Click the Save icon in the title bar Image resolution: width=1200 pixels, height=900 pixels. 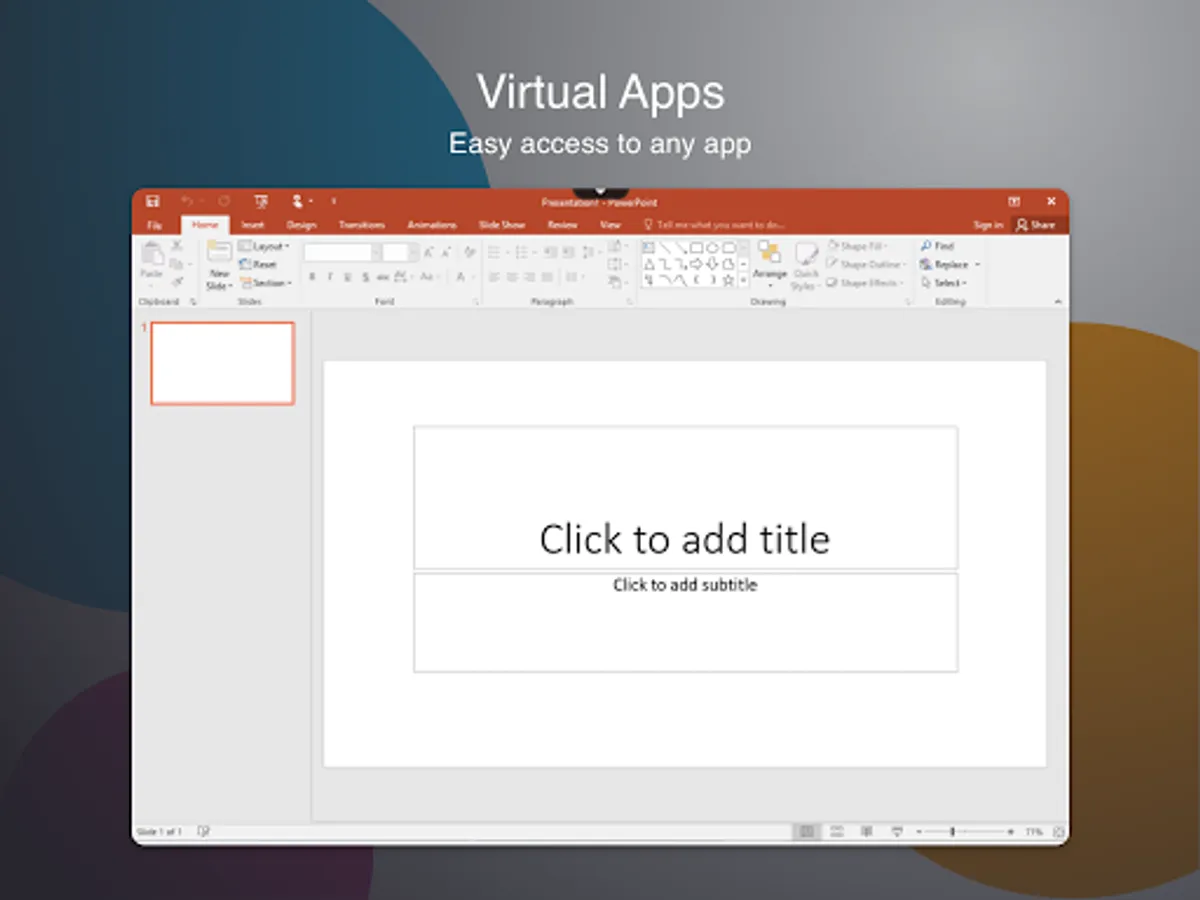pos(153,202)
